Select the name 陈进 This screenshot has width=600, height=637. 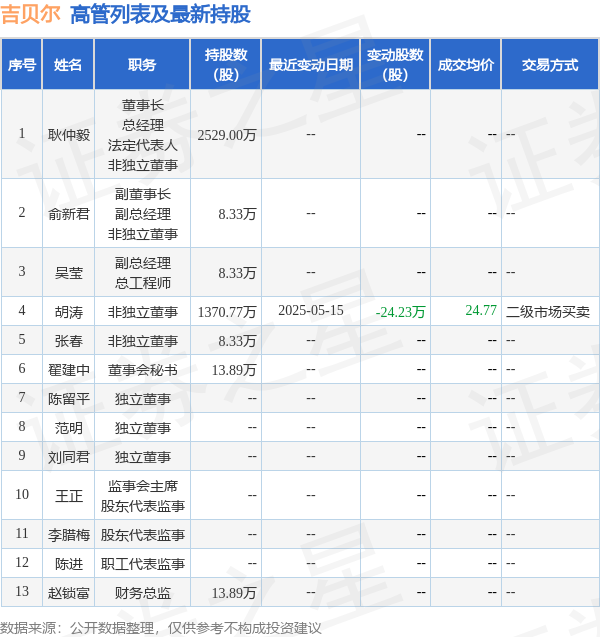pos(69,564)
